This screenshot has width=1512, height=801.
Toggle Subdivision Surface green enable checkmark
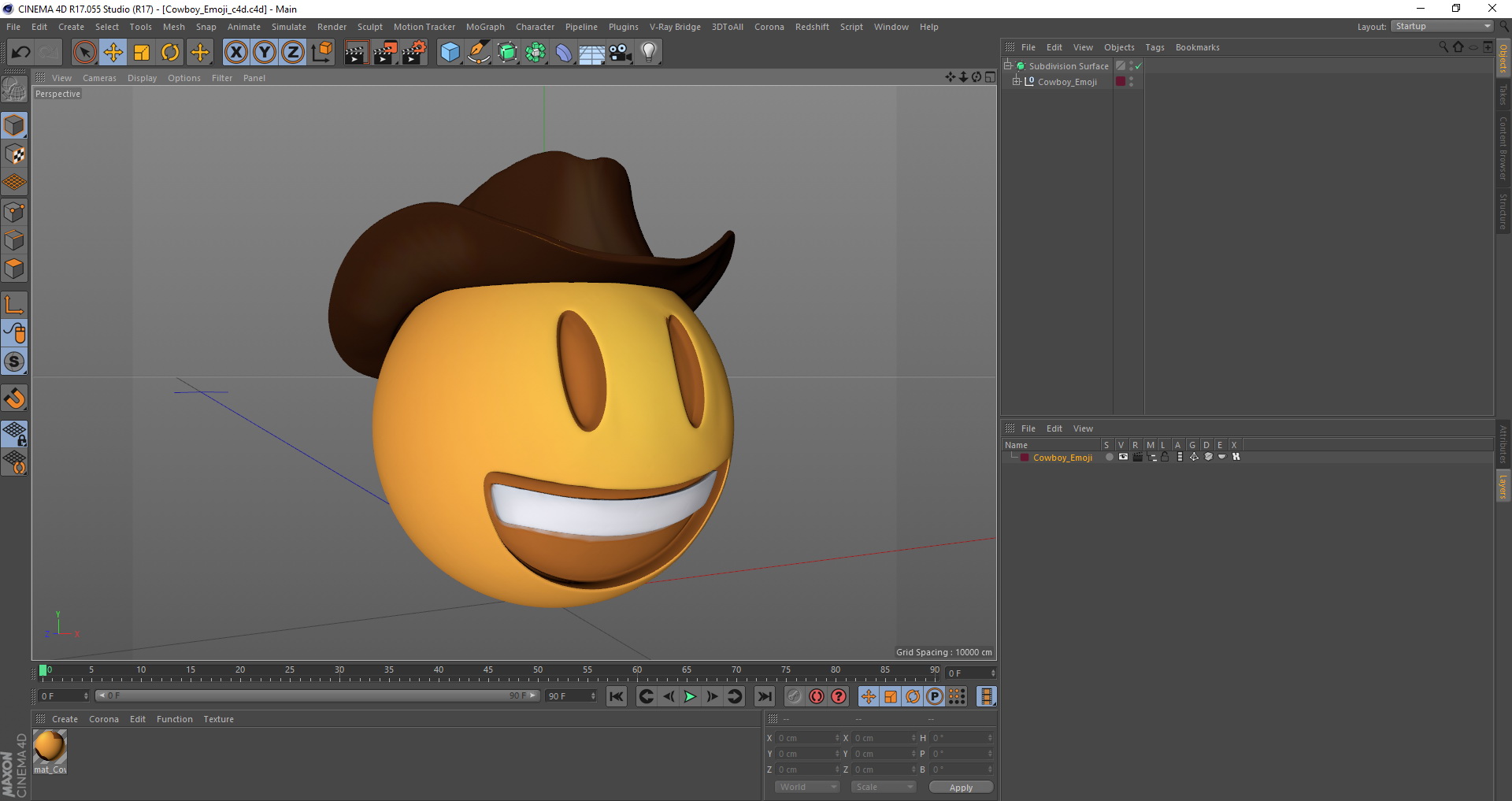pyautogui.click(x=1138, y=66)
